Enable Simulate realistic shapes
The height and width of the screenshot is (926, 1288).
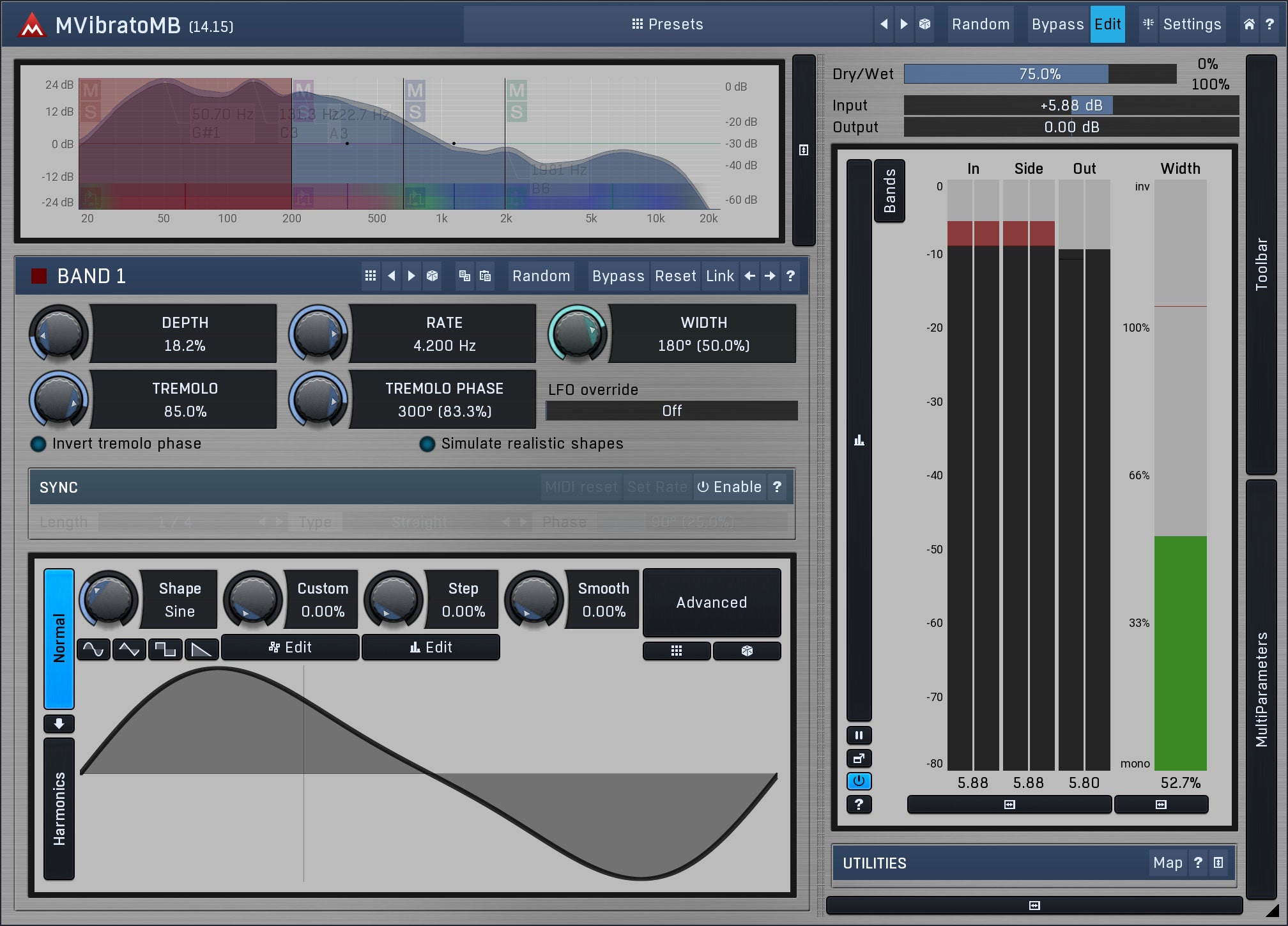(427, 444)
